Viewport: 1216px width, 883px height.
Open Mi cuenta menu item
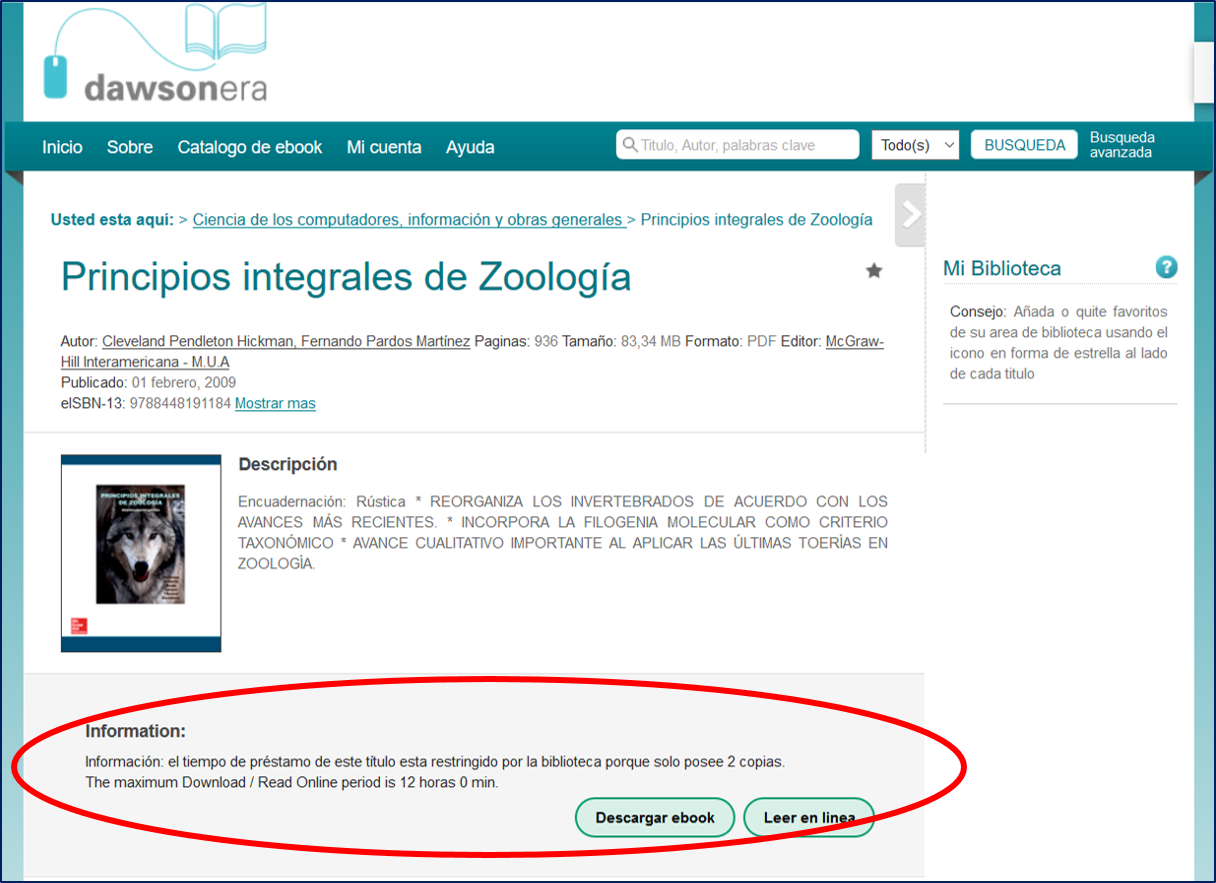point(384,147)
